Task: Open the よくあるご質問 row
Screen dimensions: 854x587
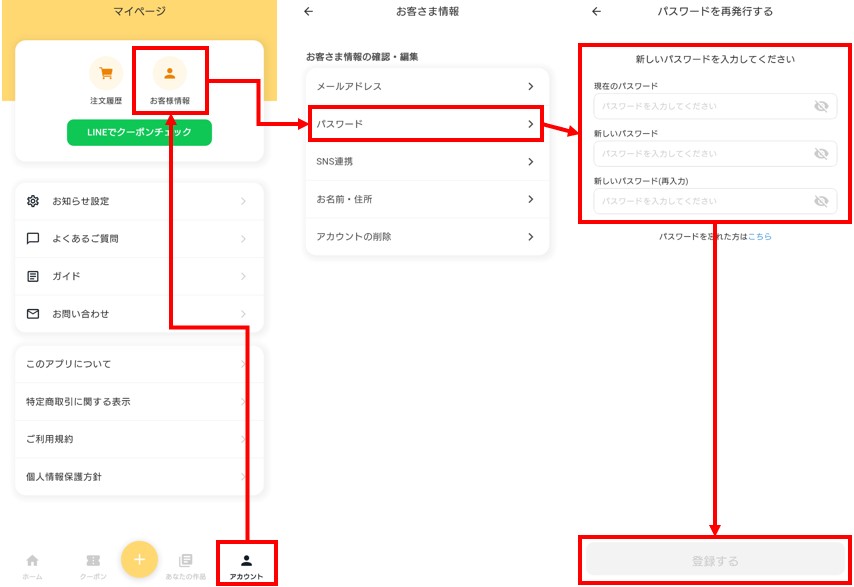Action: tap(139, 239)
